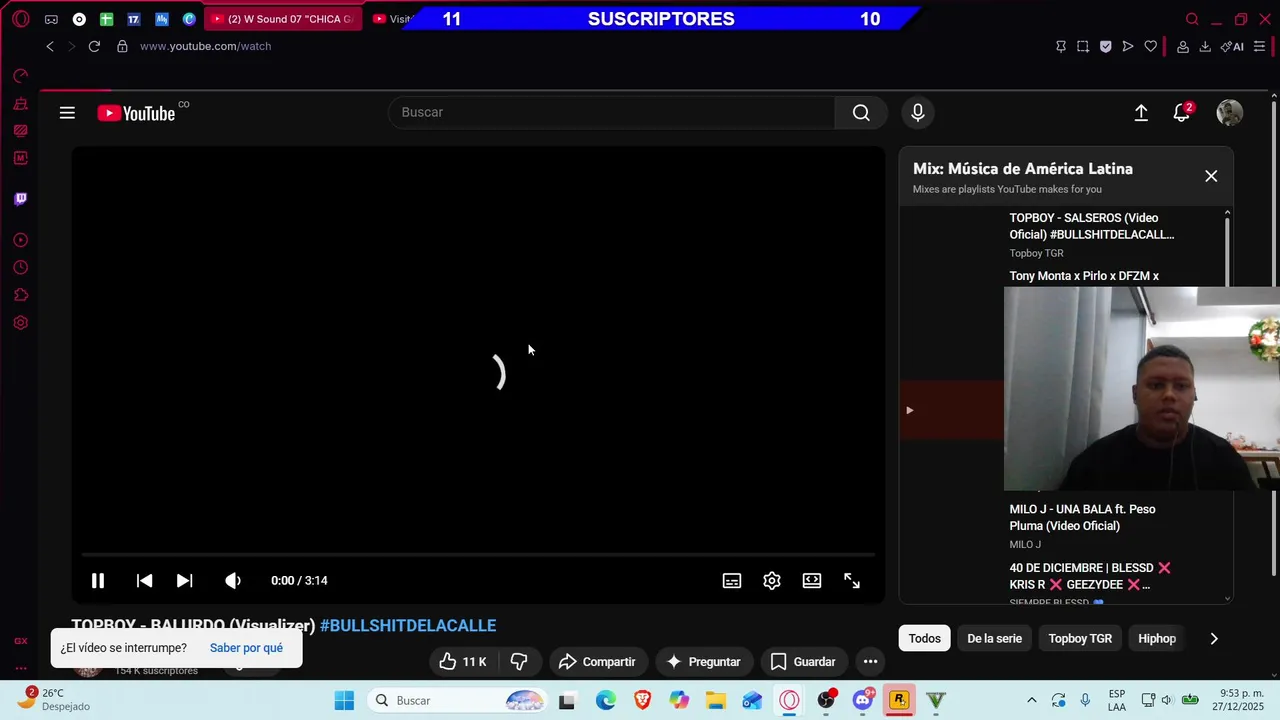Screen dimensions: 1280x720
Task: Open Opera Flow send icon
Action: (x=1128, y=46)
